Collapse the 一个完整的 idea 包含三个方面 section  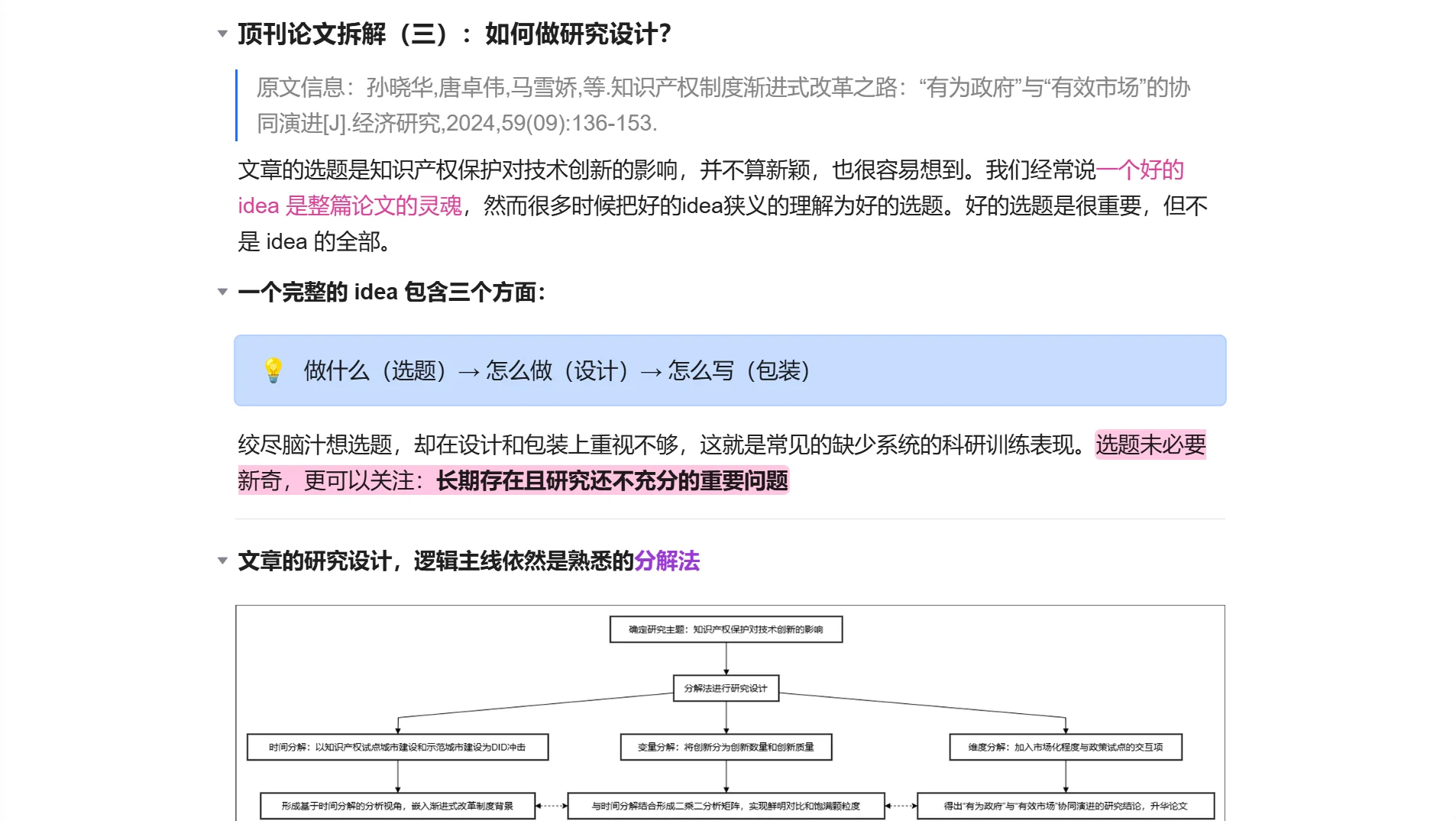pos(222,292)
